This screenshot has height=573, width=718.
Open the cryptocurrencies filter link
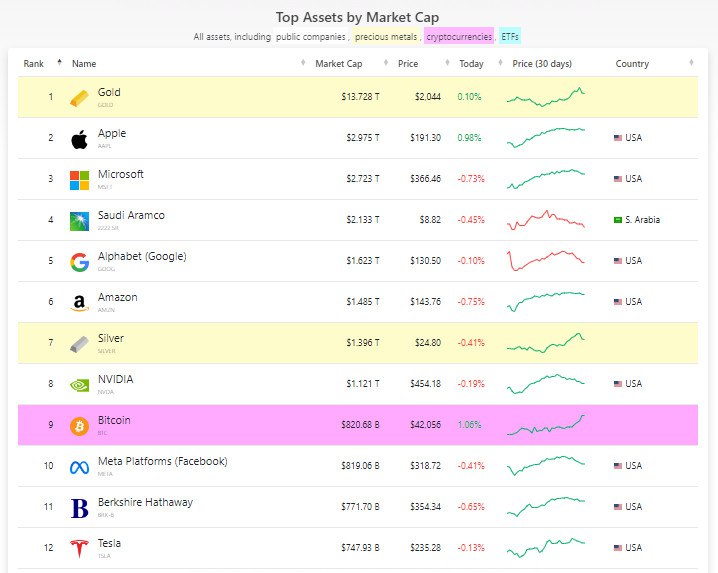point(459,37)
